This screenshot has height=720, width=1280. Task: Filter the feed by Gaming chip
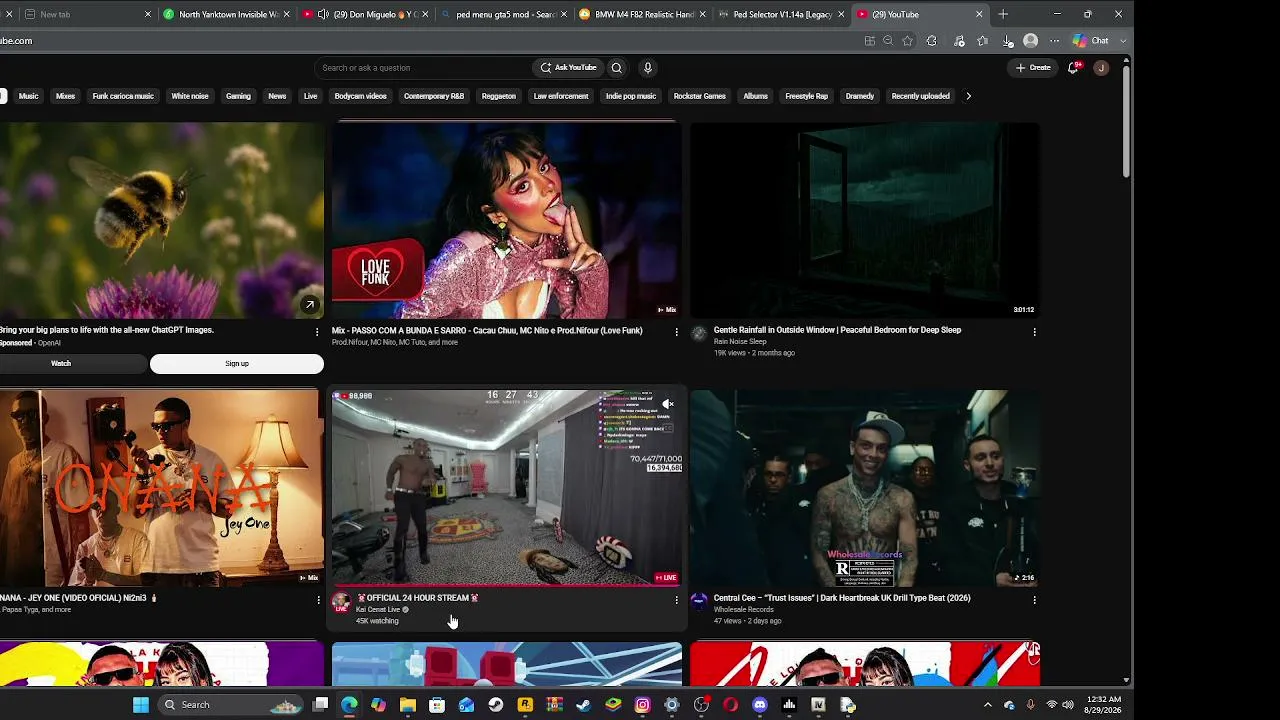pyautogui.click(x=238, y=96)
